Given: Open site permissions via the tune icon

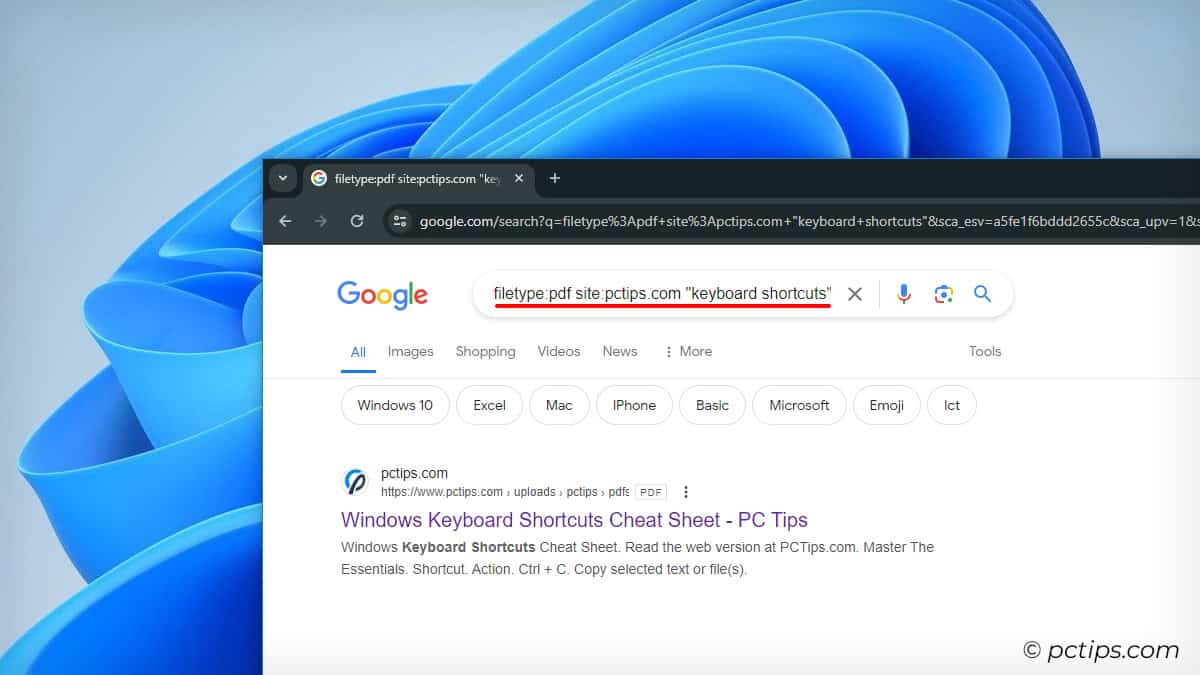Looking at the screenshot, I should pos(399,221).
